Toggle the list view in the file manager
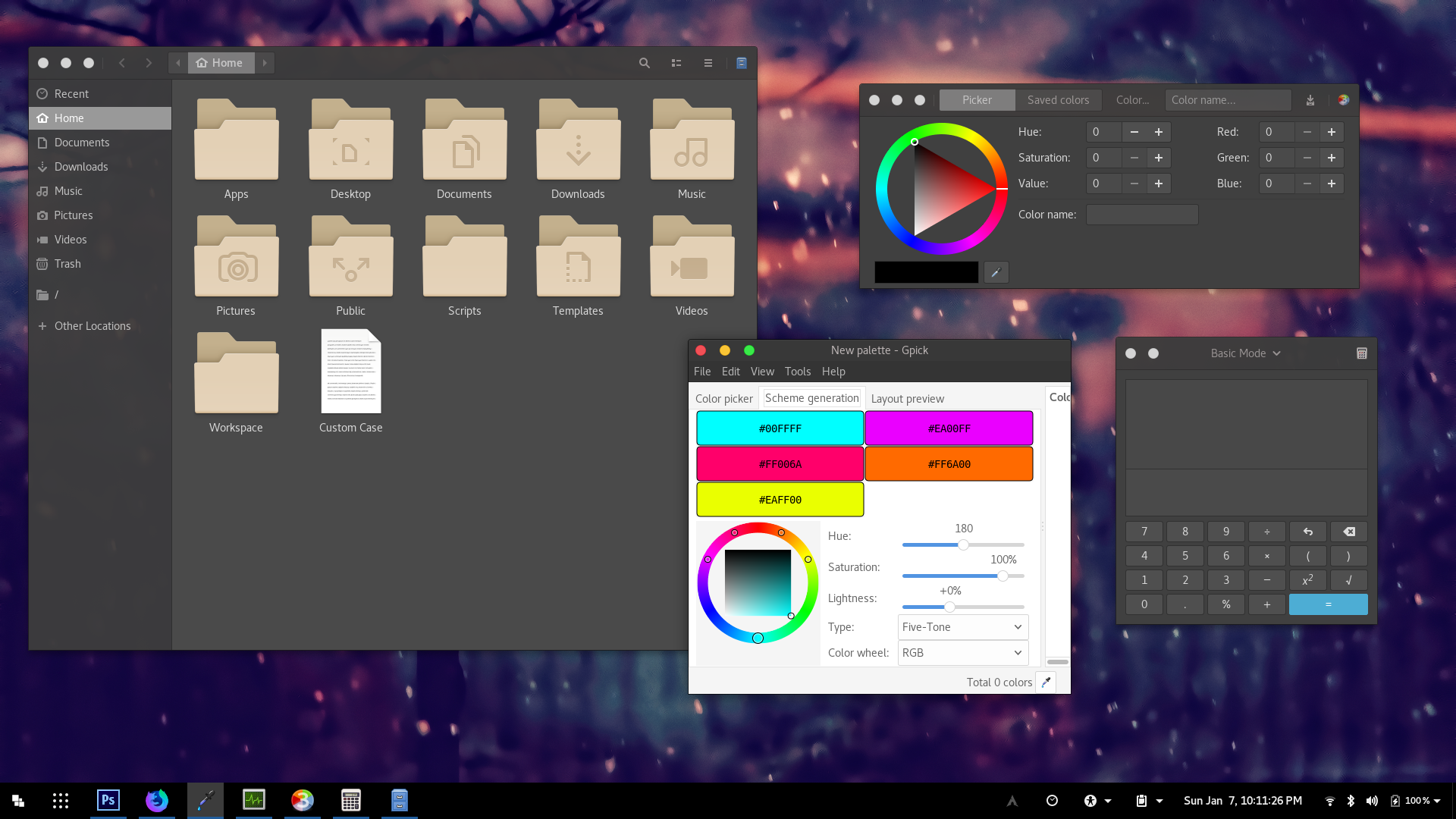1456x819 pixels. pyautogui.click(x=676, y=63)
